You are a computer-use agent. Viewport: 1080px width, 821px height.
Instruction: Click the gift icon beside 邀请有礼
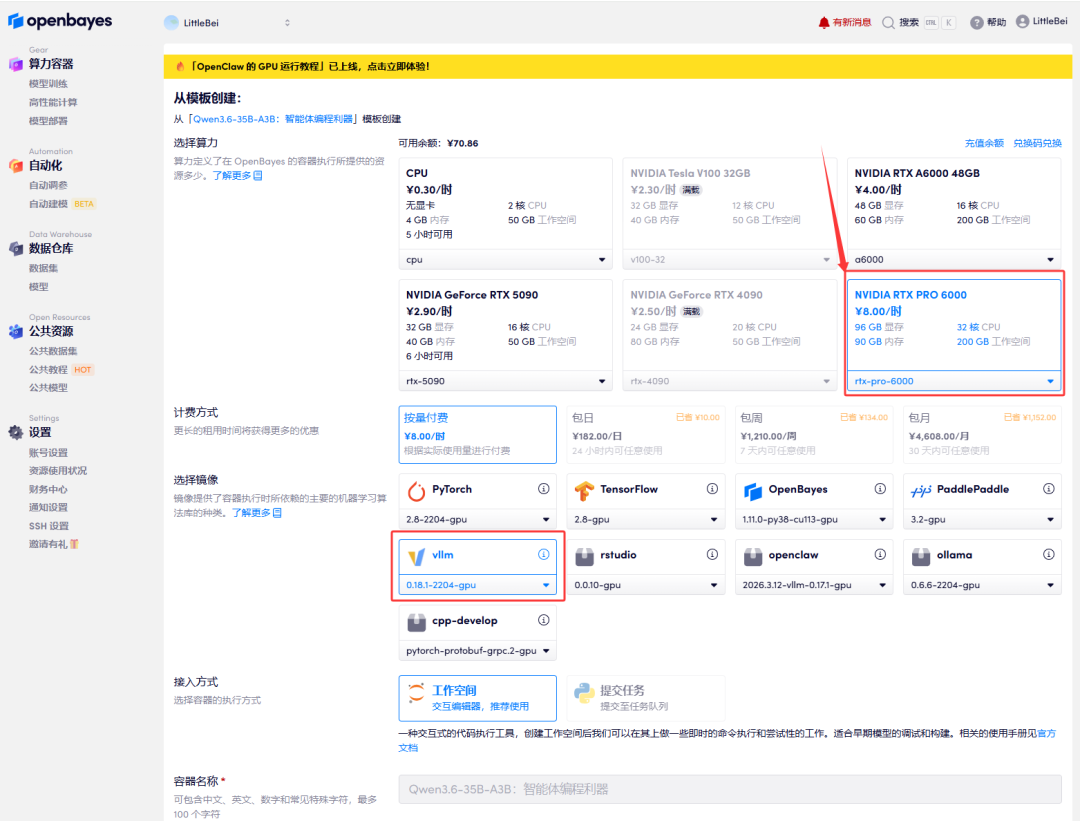[74, 544]
